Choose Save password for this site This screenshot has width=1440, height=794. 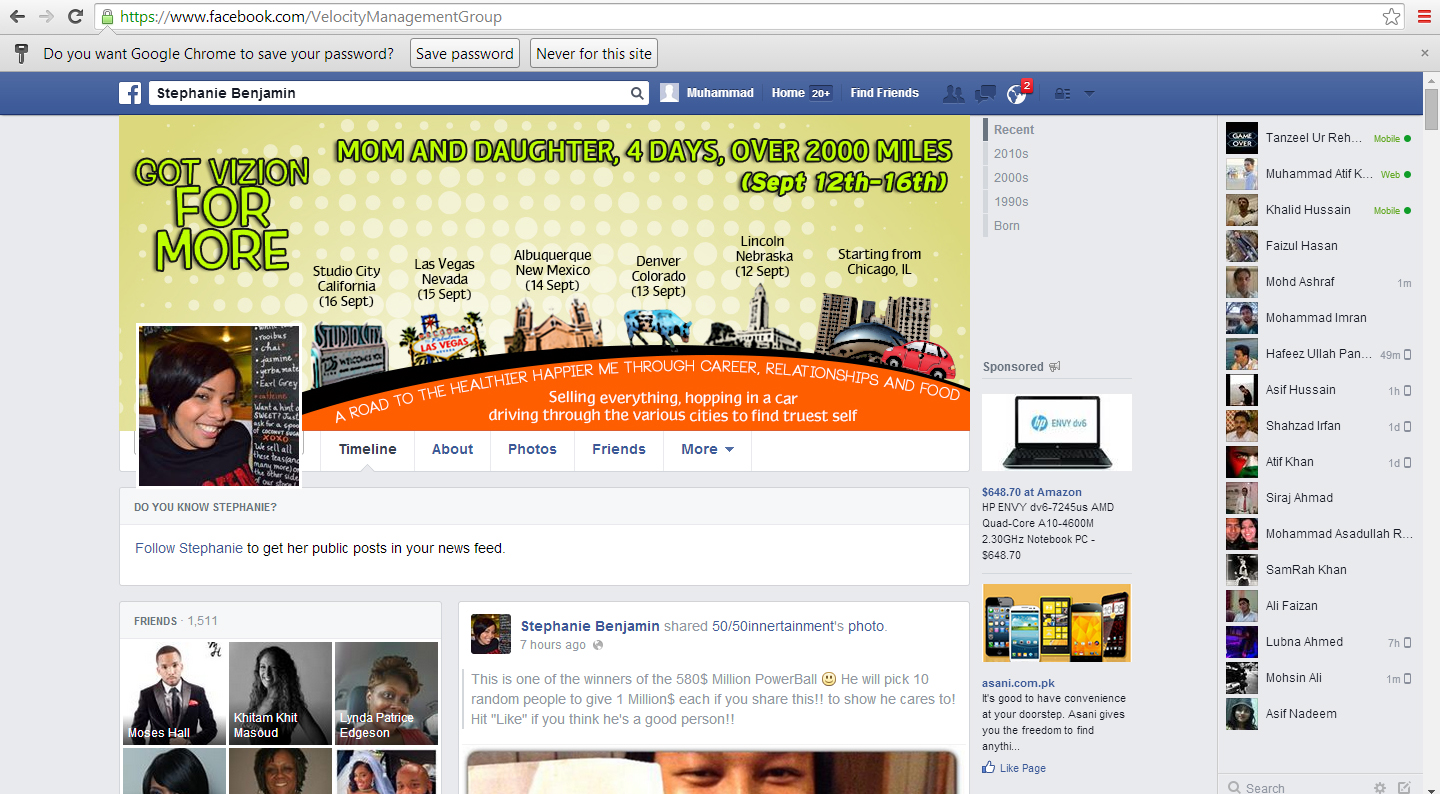click(464, 53)
